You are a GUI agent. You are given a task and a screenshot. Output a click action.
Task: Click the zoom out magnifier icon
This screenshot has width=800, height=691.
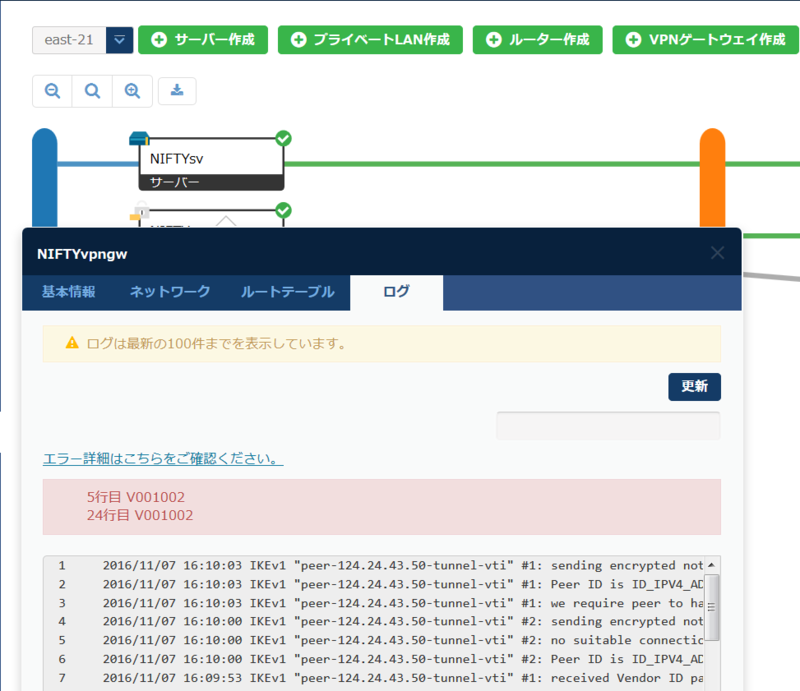[52, 91]
